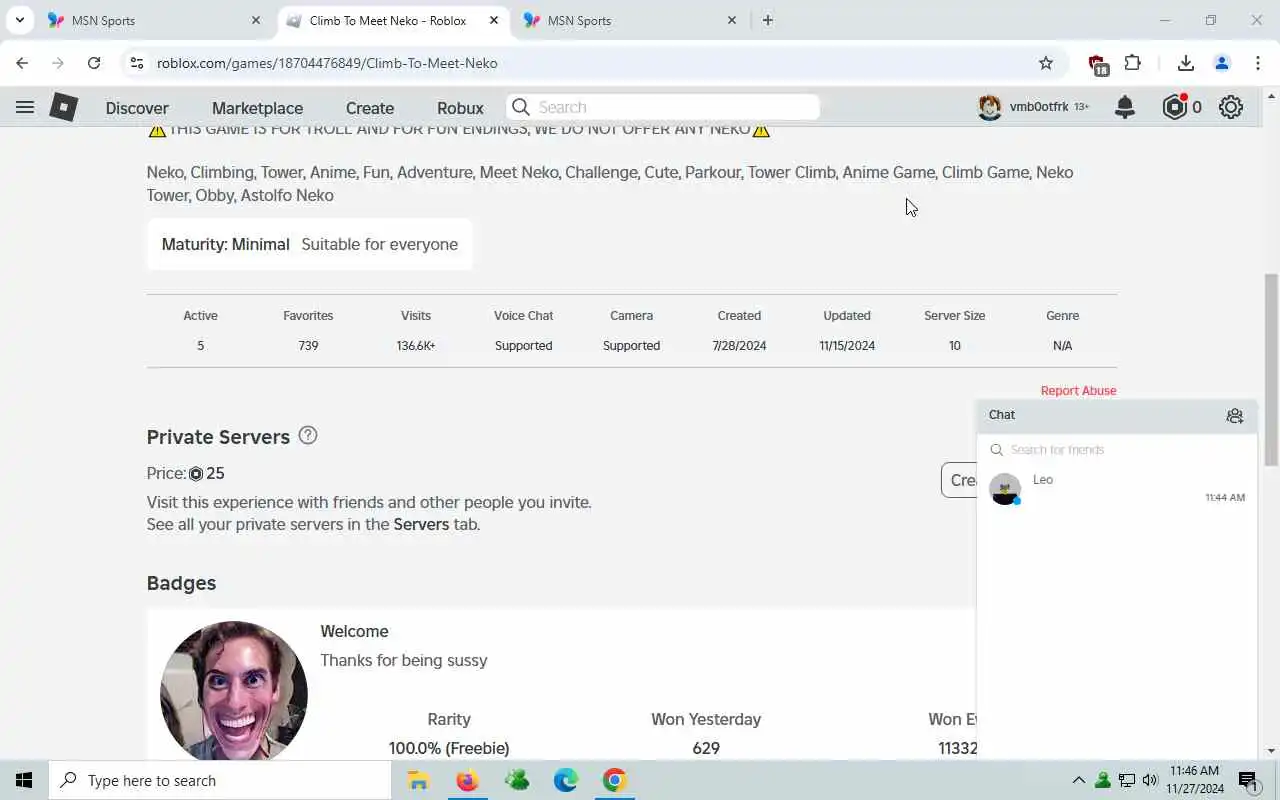Click the search magnifier icon in Roblox
The height and width of the screenshot is (800, 1280).
coord(520,107)
